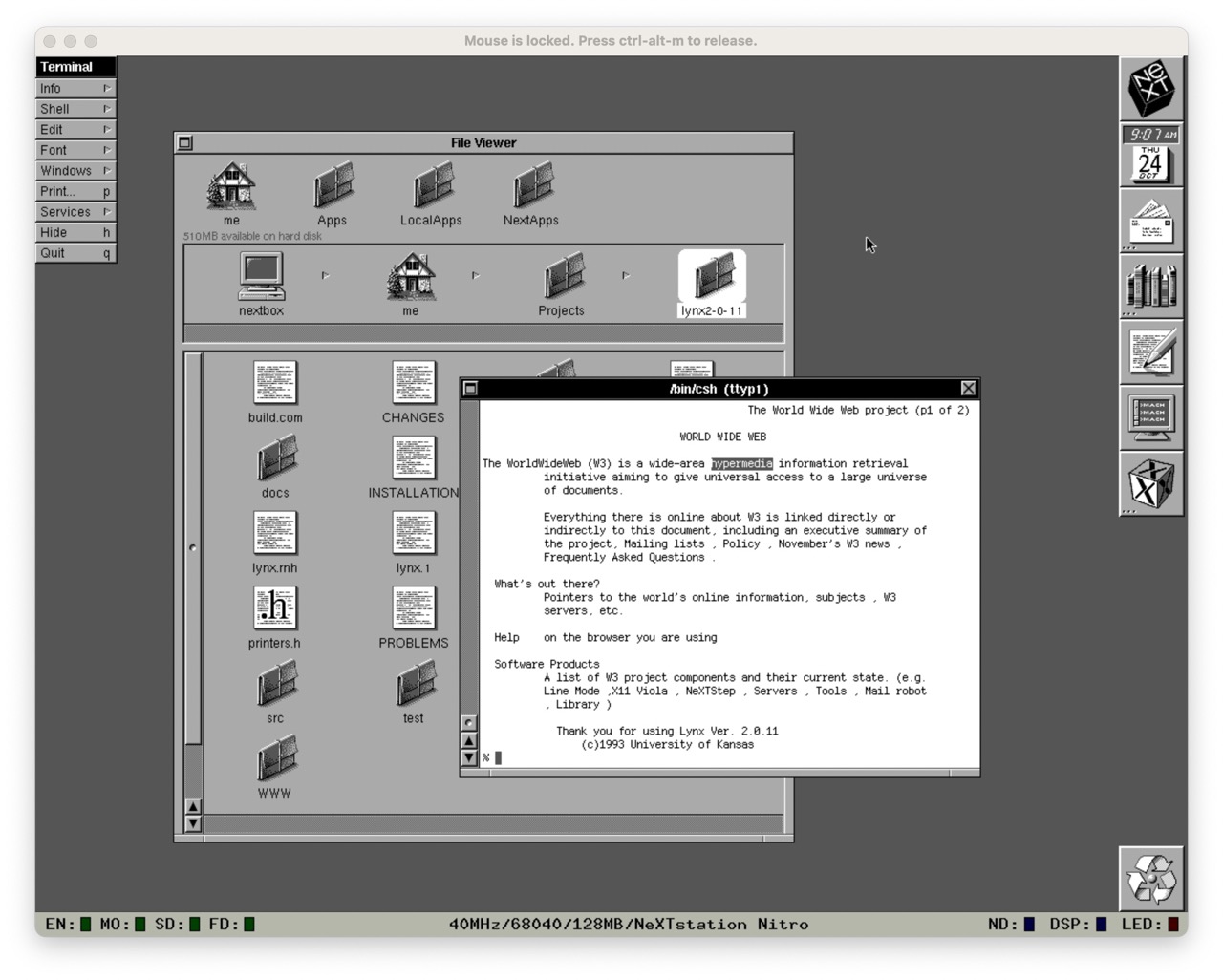Choose Quit from the Terminal menu
The width and height of the screenshot is (1223, 980).
(75, 253)
